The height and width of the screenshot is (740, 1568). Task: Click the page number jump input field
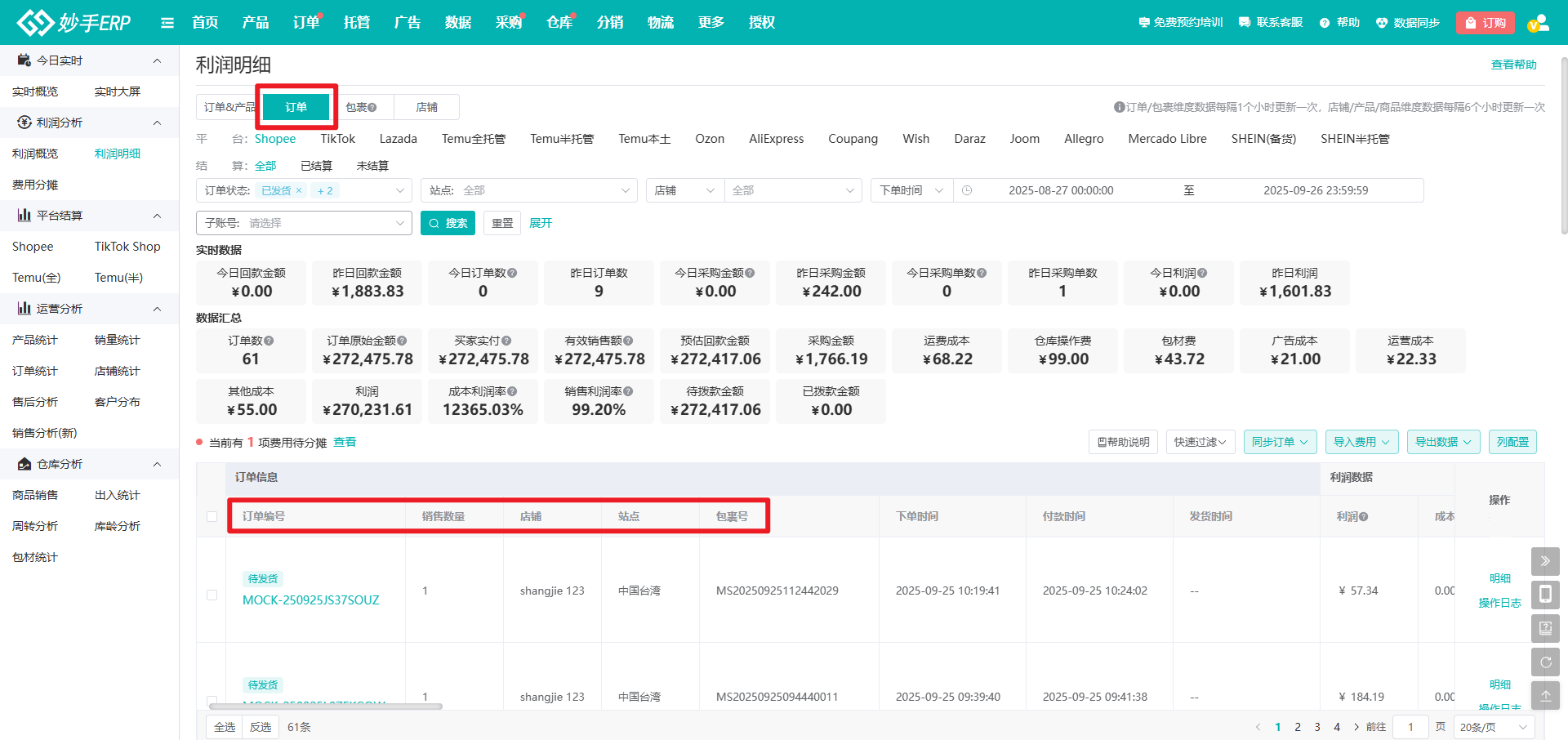click(x=1410, y=727)
